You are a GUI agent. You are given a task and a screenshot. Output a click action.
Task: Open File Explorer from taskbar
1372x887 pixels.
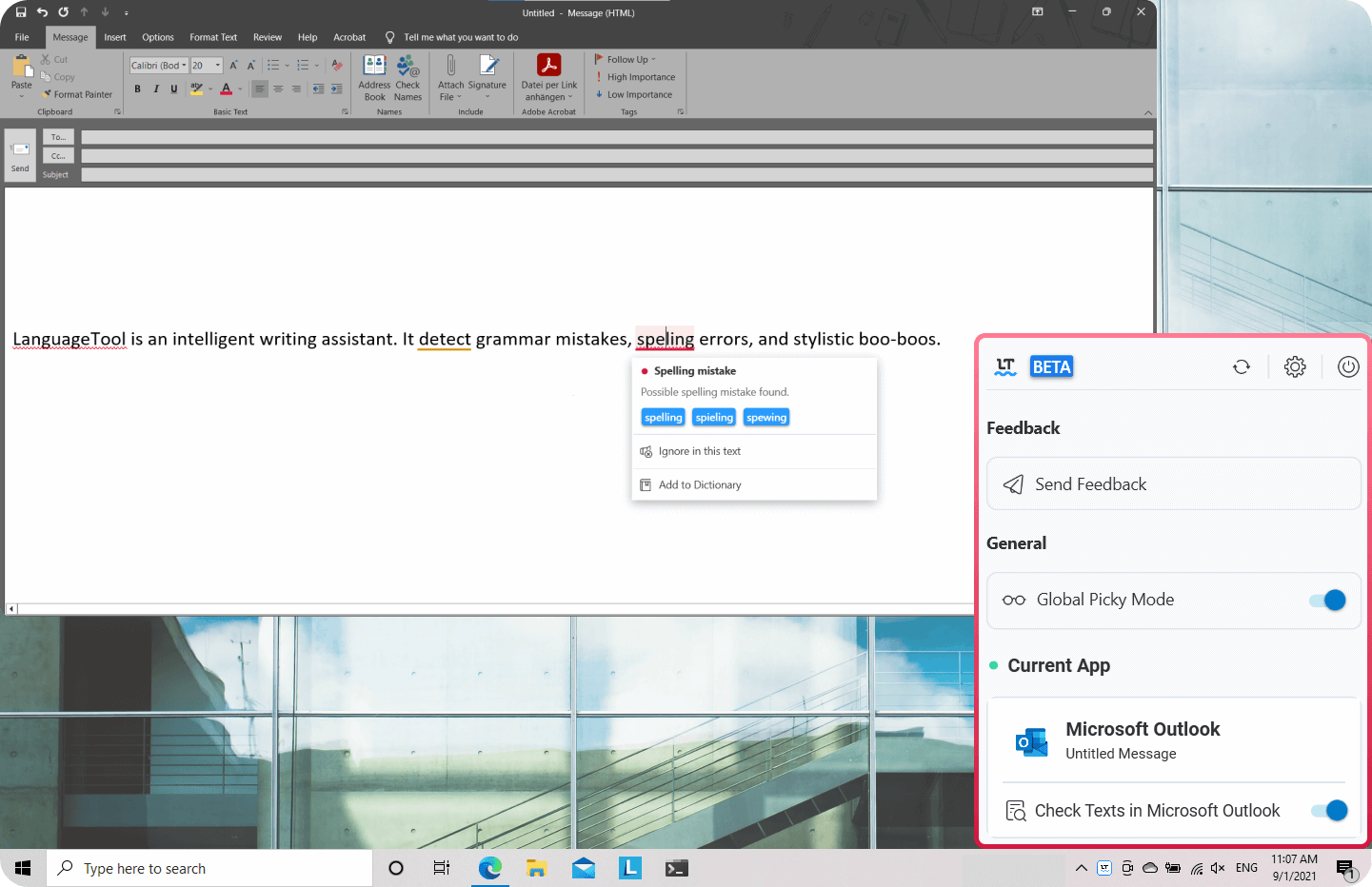pyautogui.click(x=536, y=868)
